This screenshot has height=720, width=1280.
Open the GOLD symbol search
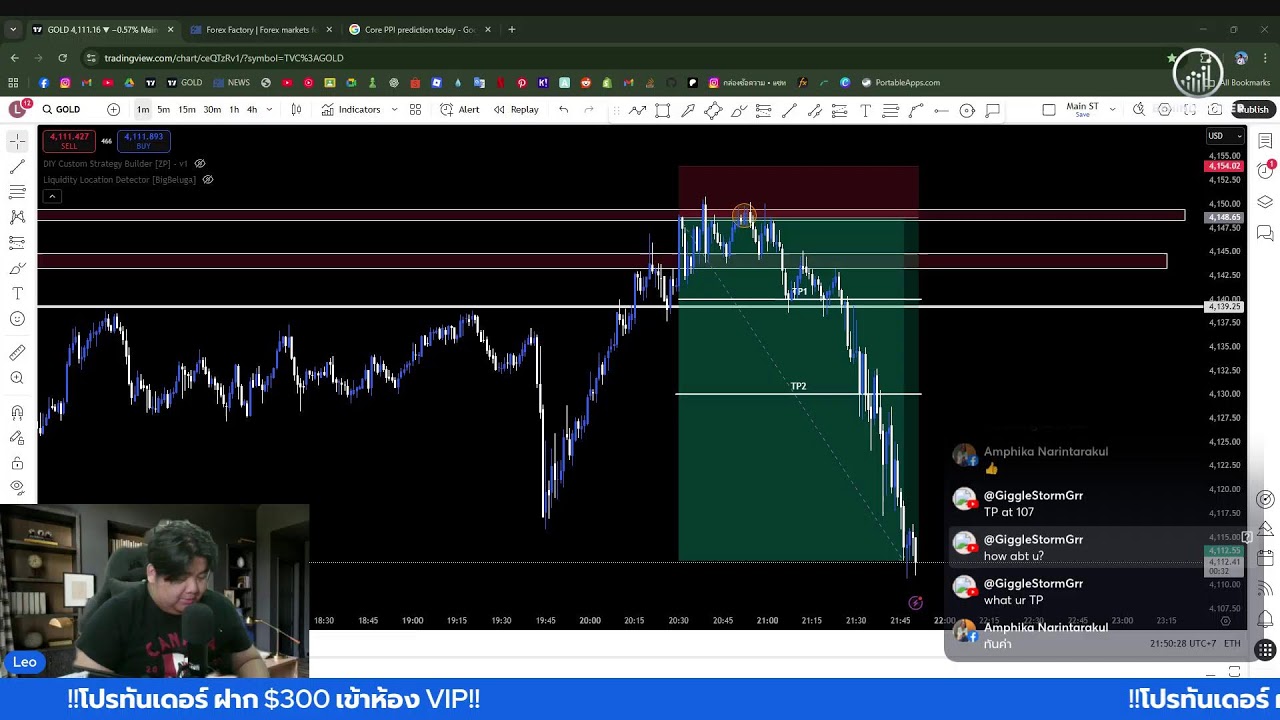click(x=61, y=109)
